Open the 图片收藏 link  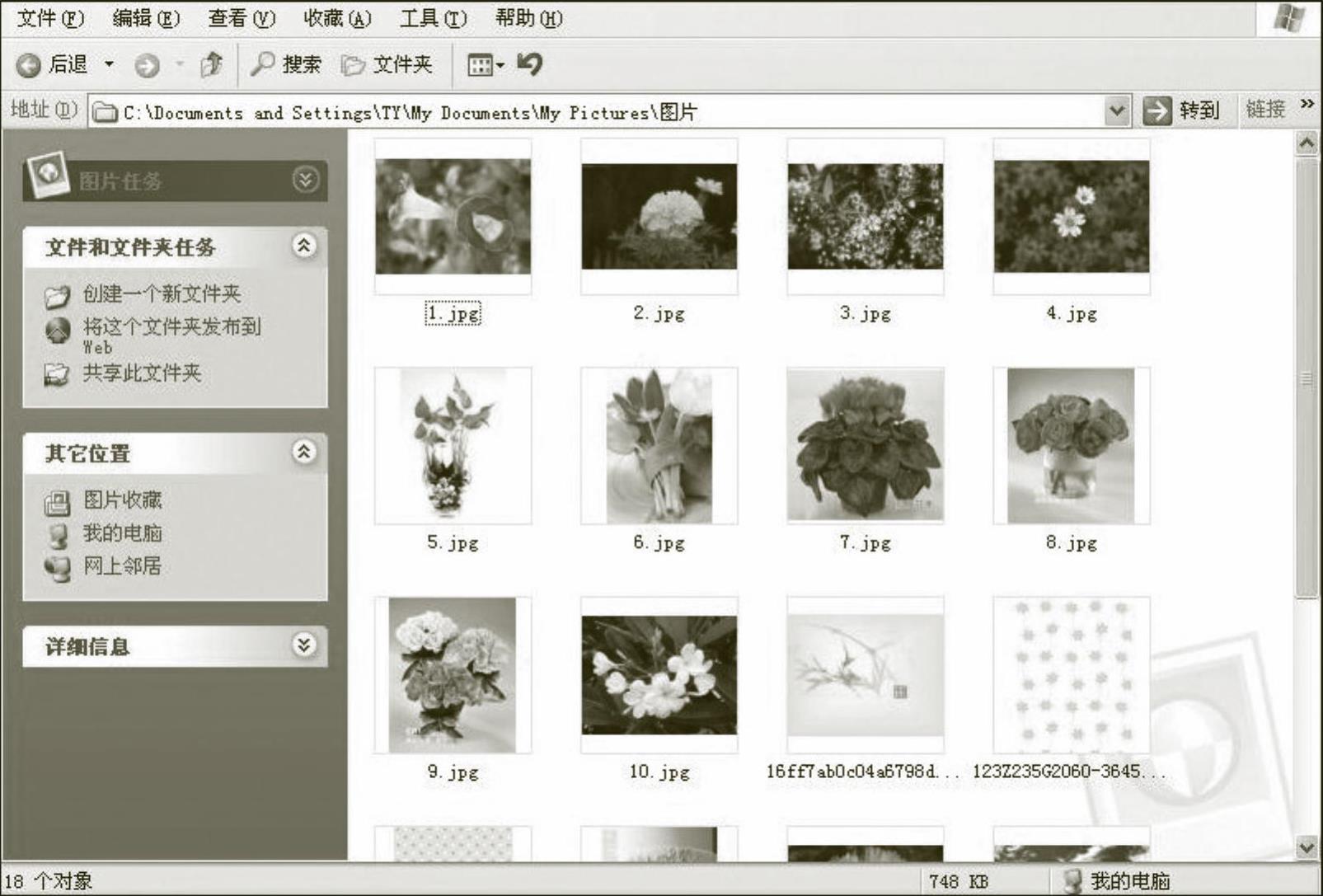point(123,500)
